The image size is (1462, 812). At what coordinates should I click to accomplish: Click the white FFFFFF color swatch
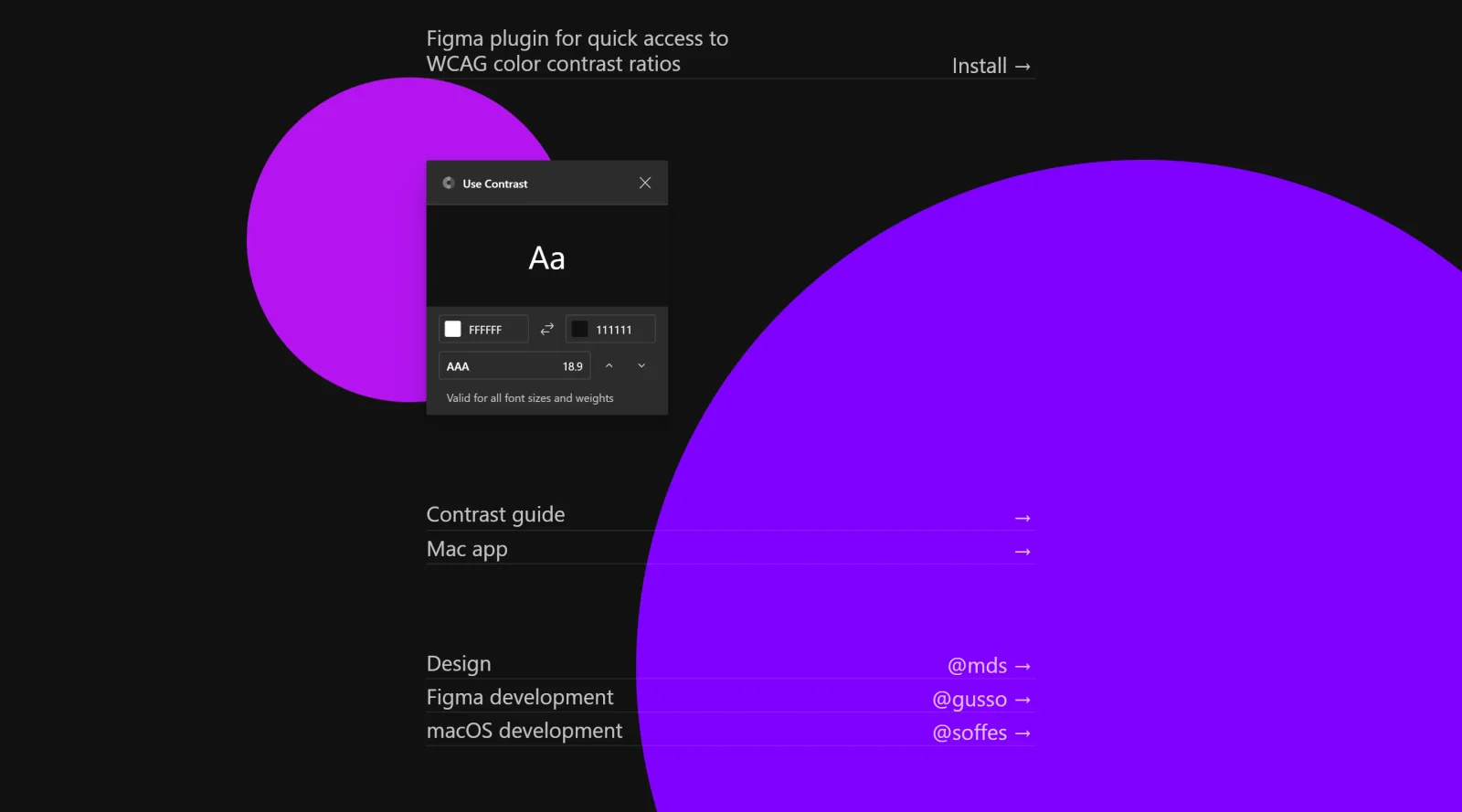(452, 329)
